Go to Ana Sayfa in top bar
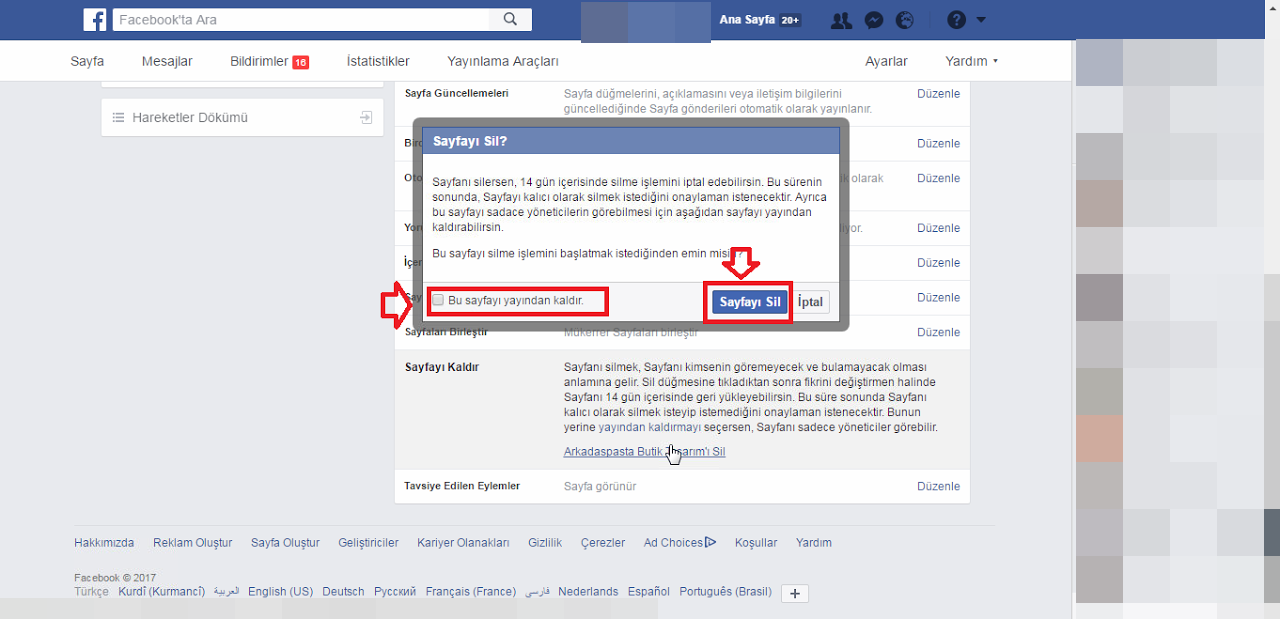This screenshot has width=1280, height=619. click(747, 20)
